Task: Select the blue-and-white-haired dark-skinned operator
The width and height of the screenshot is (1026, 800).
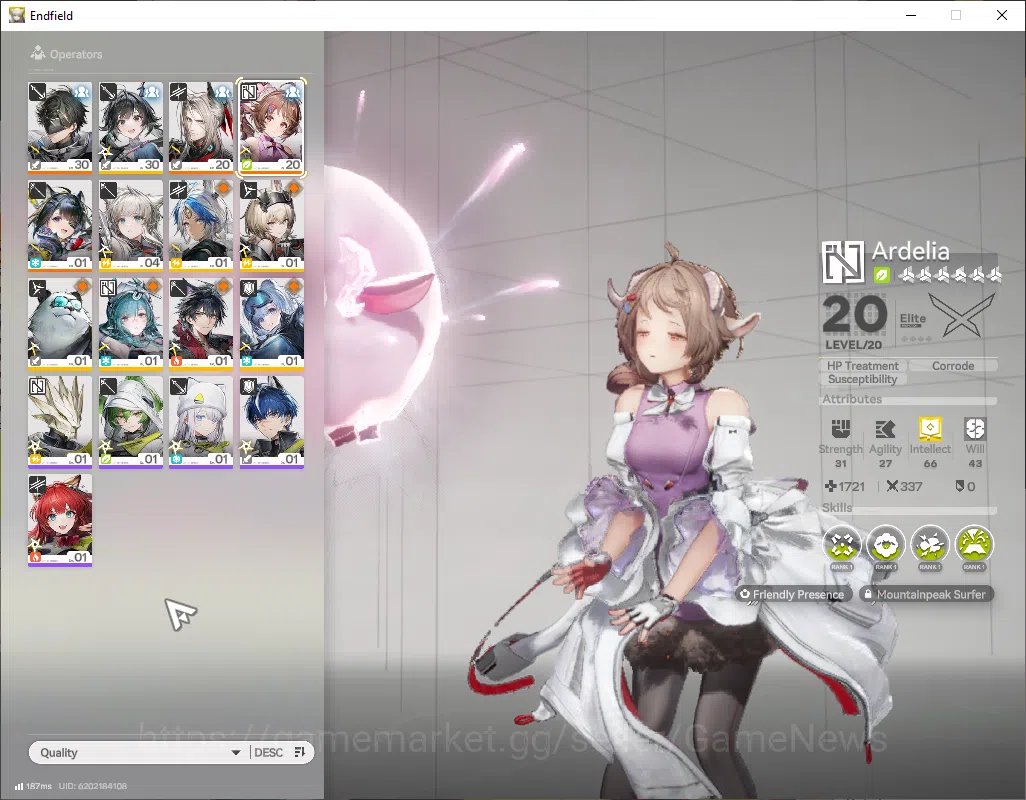Action: [201, 225]
